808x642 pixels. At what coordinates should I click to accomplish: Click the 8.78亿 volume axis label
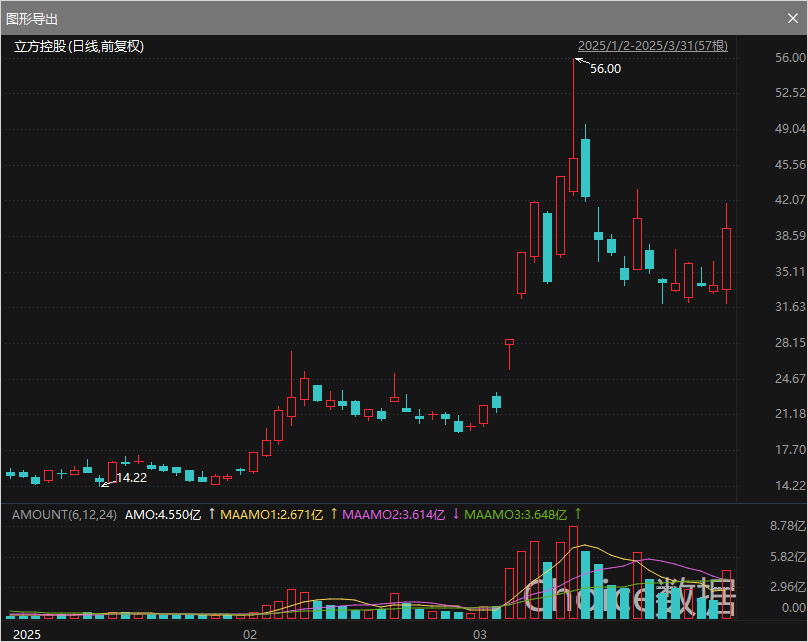tap(788, 526)
